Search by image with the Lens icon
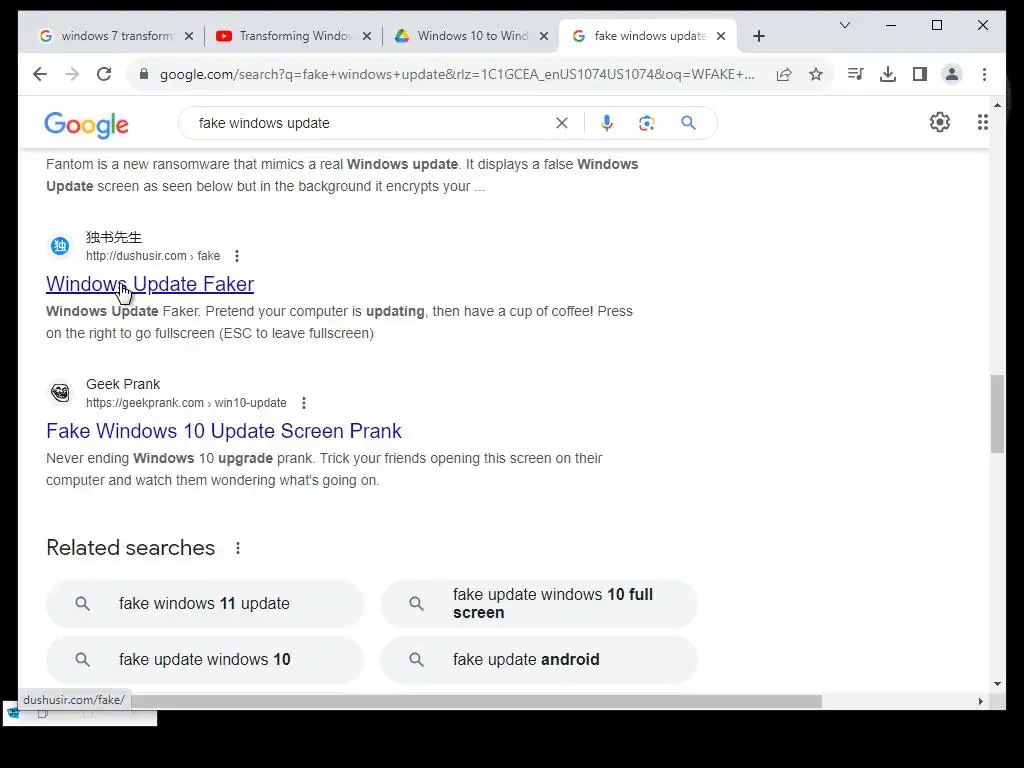The width and height of the screenshot is (1024, 768). [x=647, y=123]
